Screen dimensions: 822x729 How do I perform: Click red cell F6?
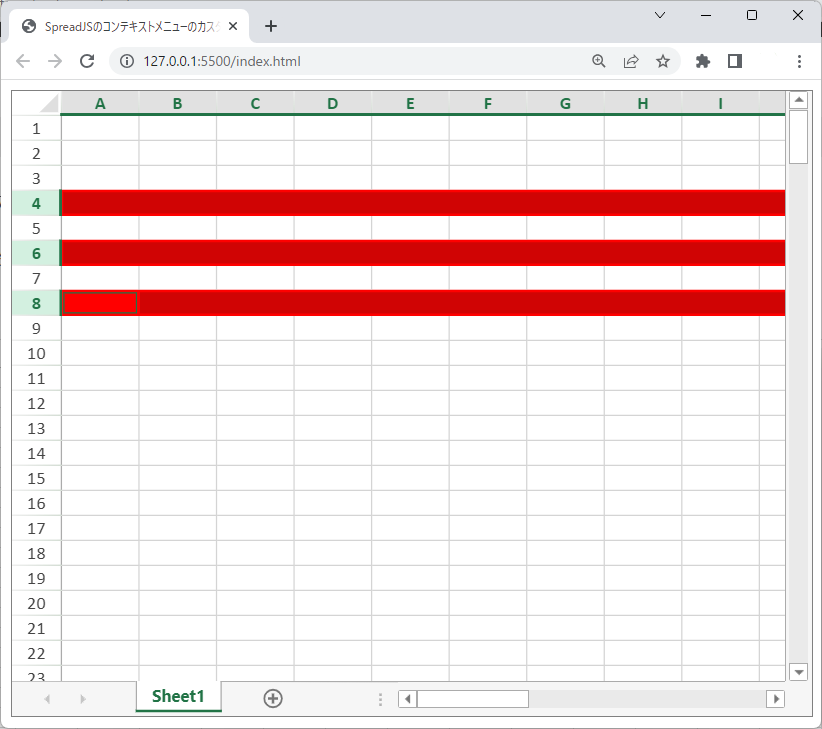coord(488,254)
